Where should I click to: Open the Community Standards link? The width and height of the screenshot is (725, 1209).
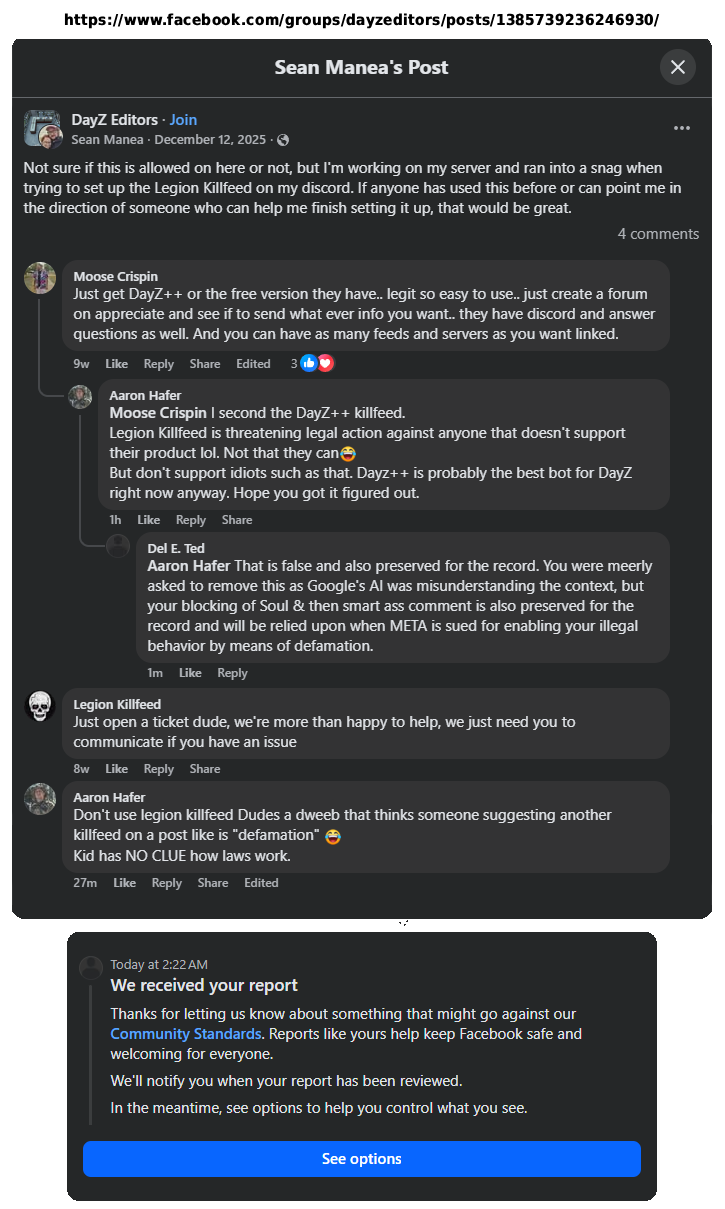(x=186, y=1034)
